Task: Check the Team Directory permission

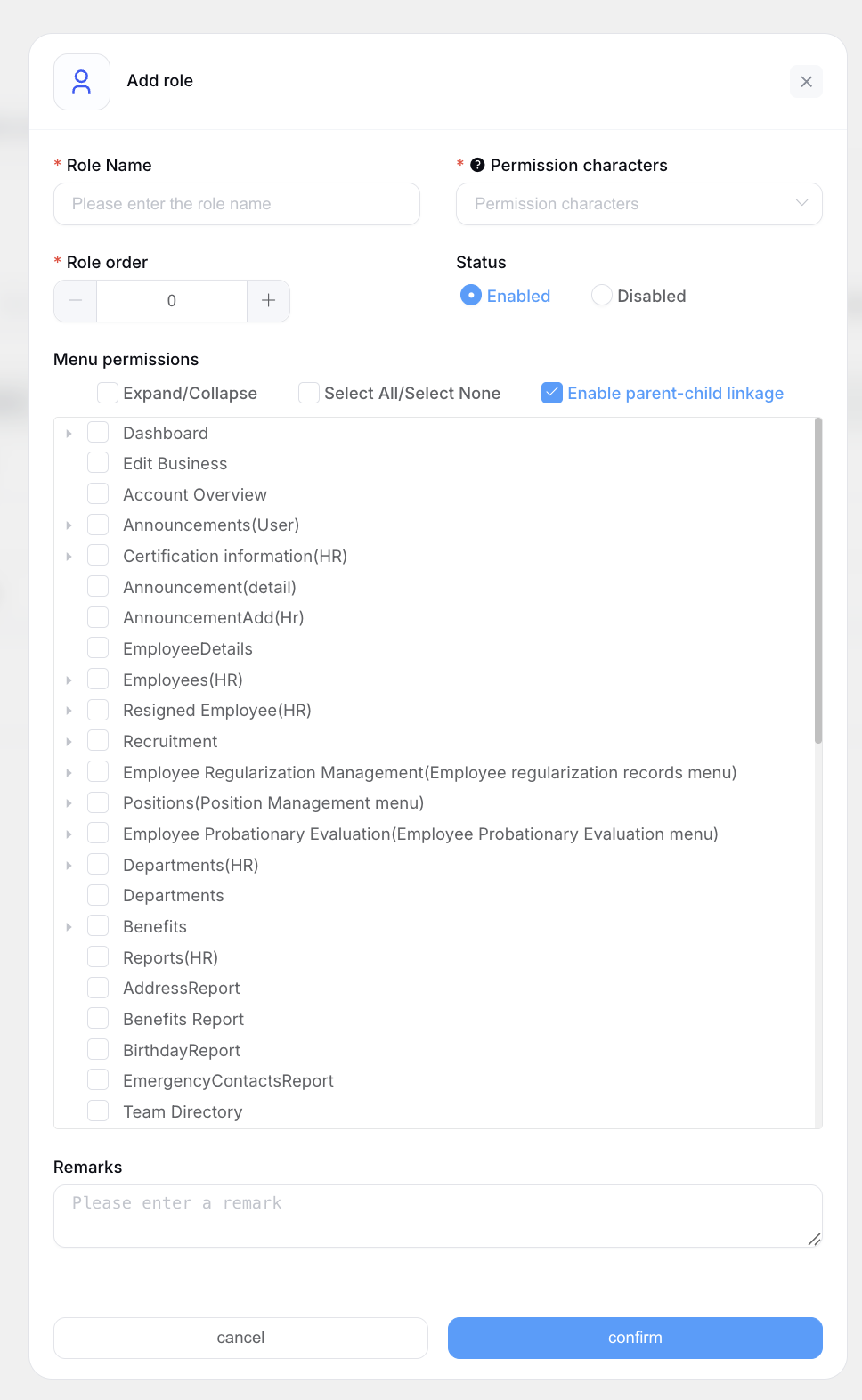Action: [x=98, y=1111]
